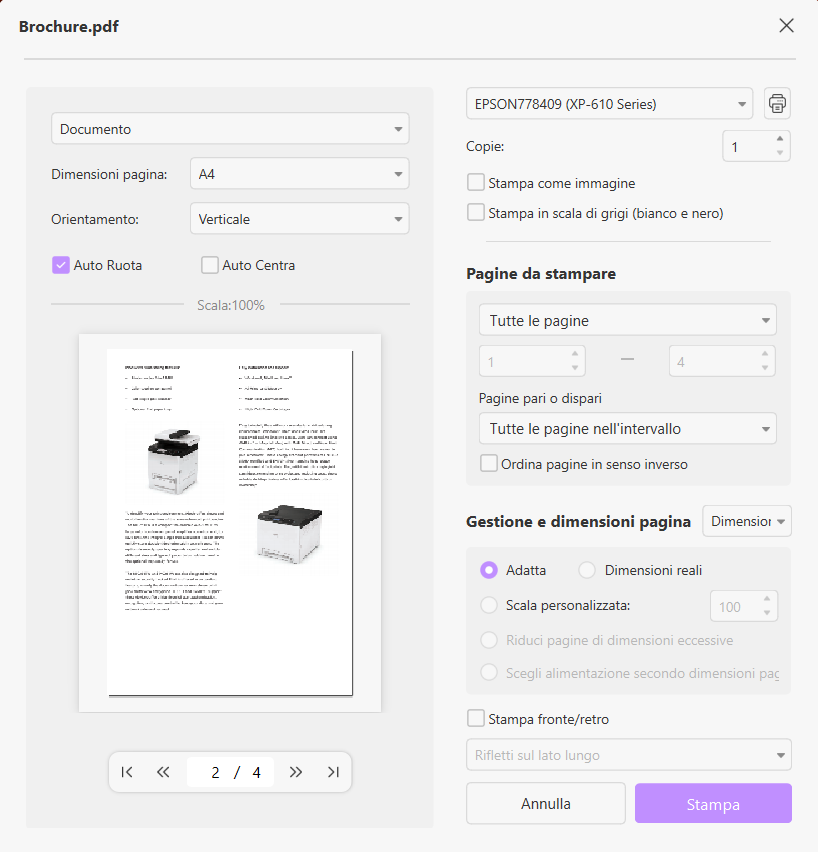818x852 pixels.
Task: Decrease custom scale value arrow
Action: click(767, 613)
